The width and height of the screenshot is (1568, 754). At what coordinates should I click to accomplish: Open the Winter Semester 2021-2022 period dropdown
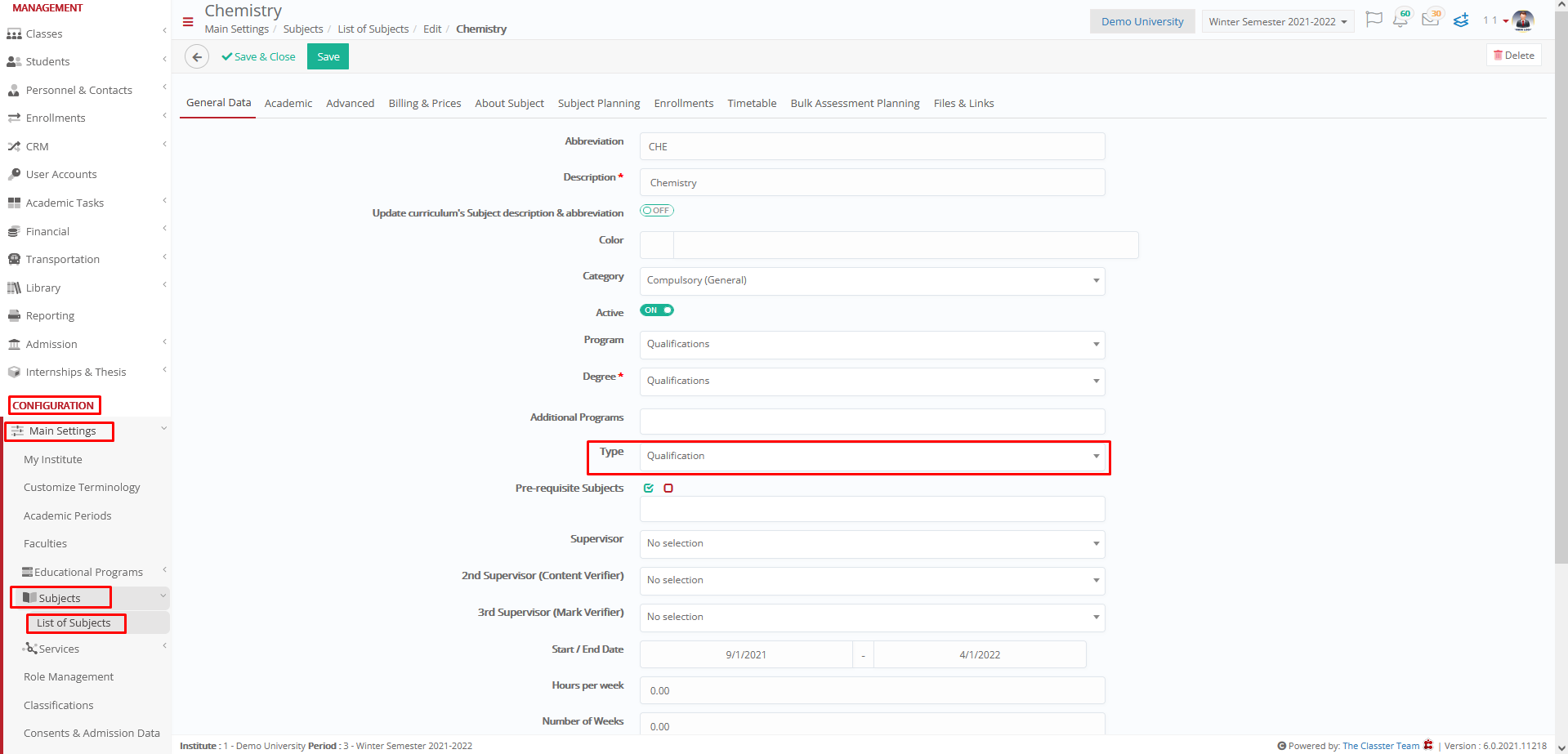(1277, 22)
